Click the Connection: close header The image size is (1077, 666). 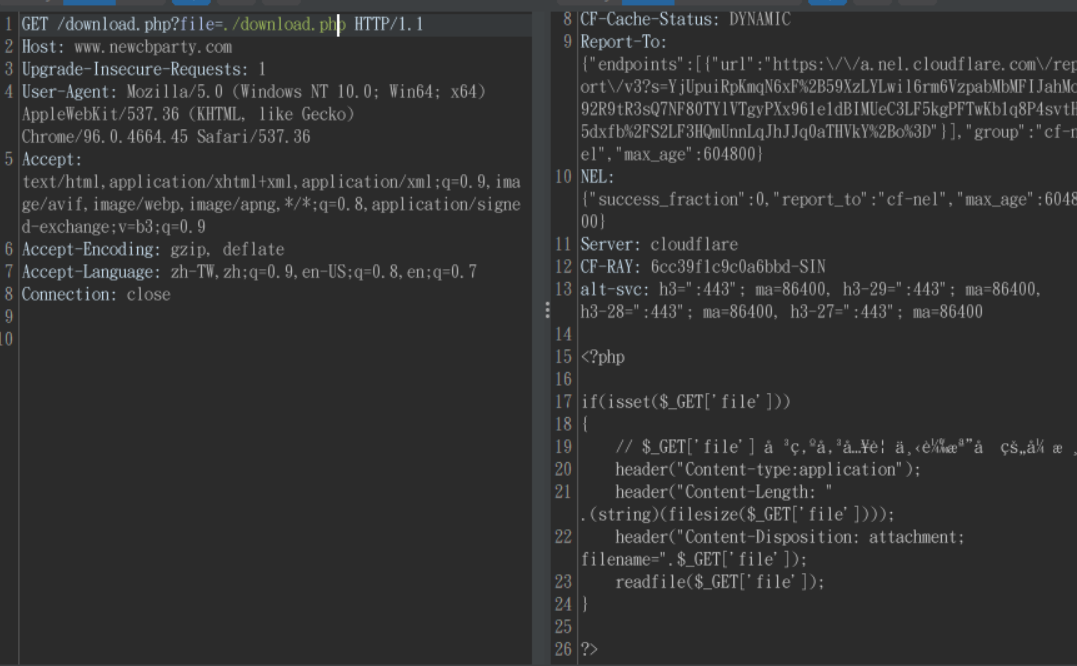click(95, 295)
